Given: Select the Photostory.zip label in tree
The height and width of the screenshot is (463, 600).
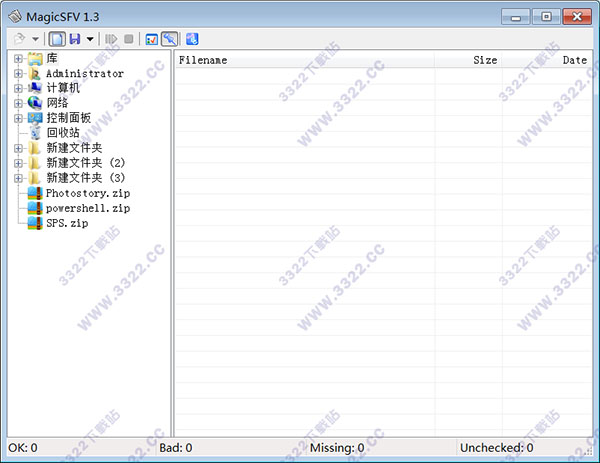Looking at the screenshot, I should (88, 193).
